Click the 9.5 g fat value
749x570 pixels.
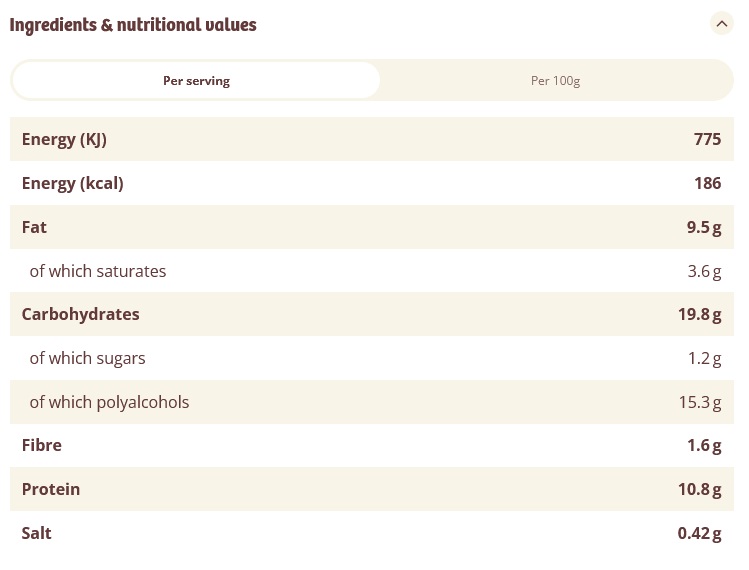point(703,227)
